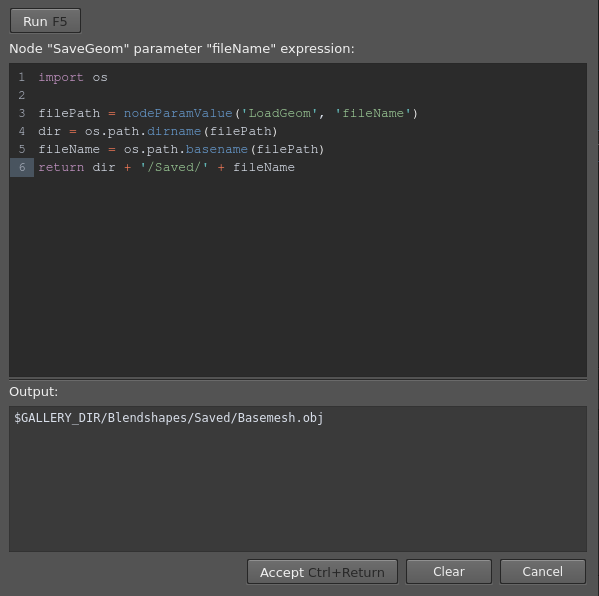Click the Node "SaveGeom" parameter heading
Image resolution: width=599 pixels, height=596 pixels.
point(182,49)
